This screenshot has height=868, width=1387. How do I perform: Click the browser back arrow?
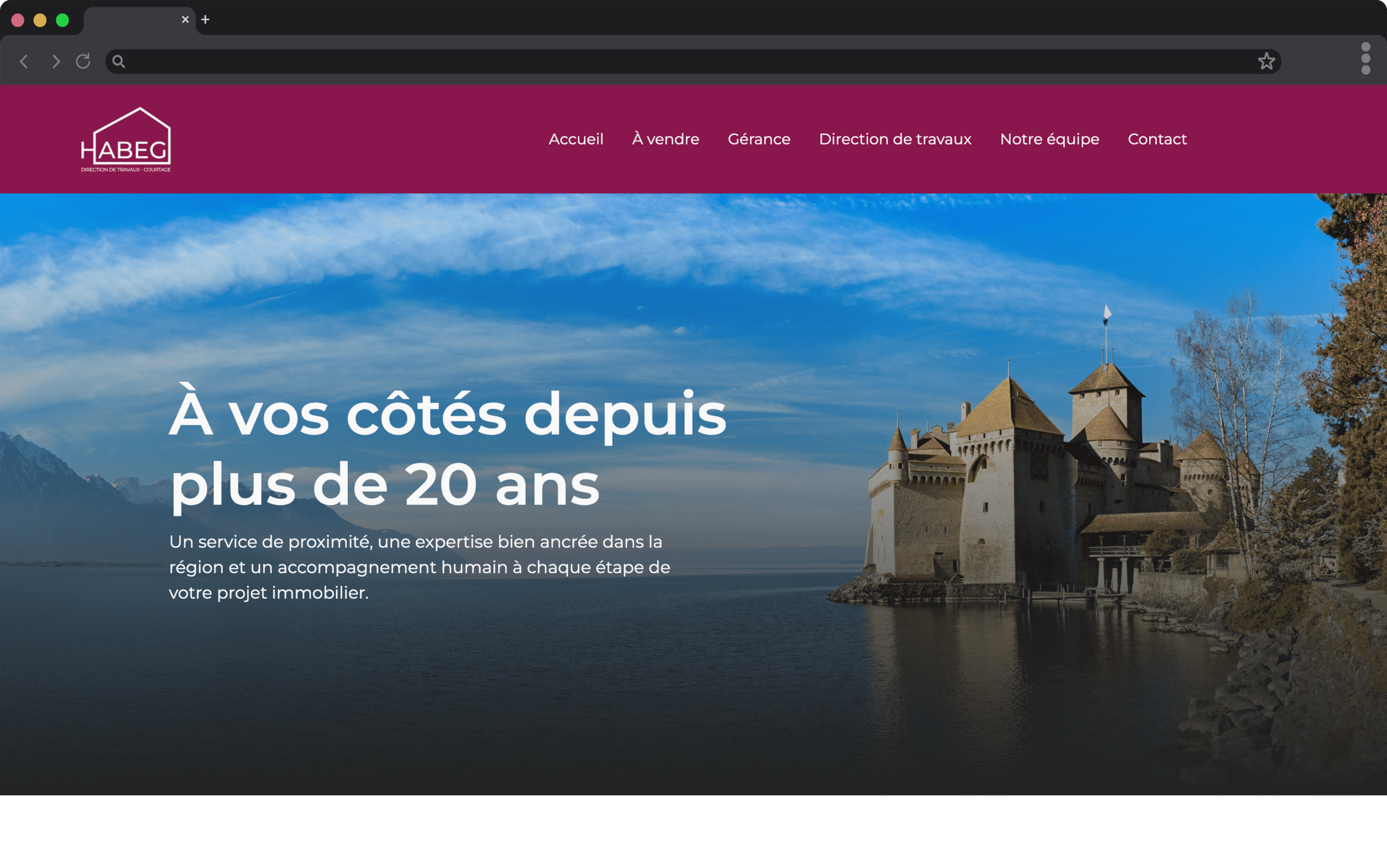(24, 61)
